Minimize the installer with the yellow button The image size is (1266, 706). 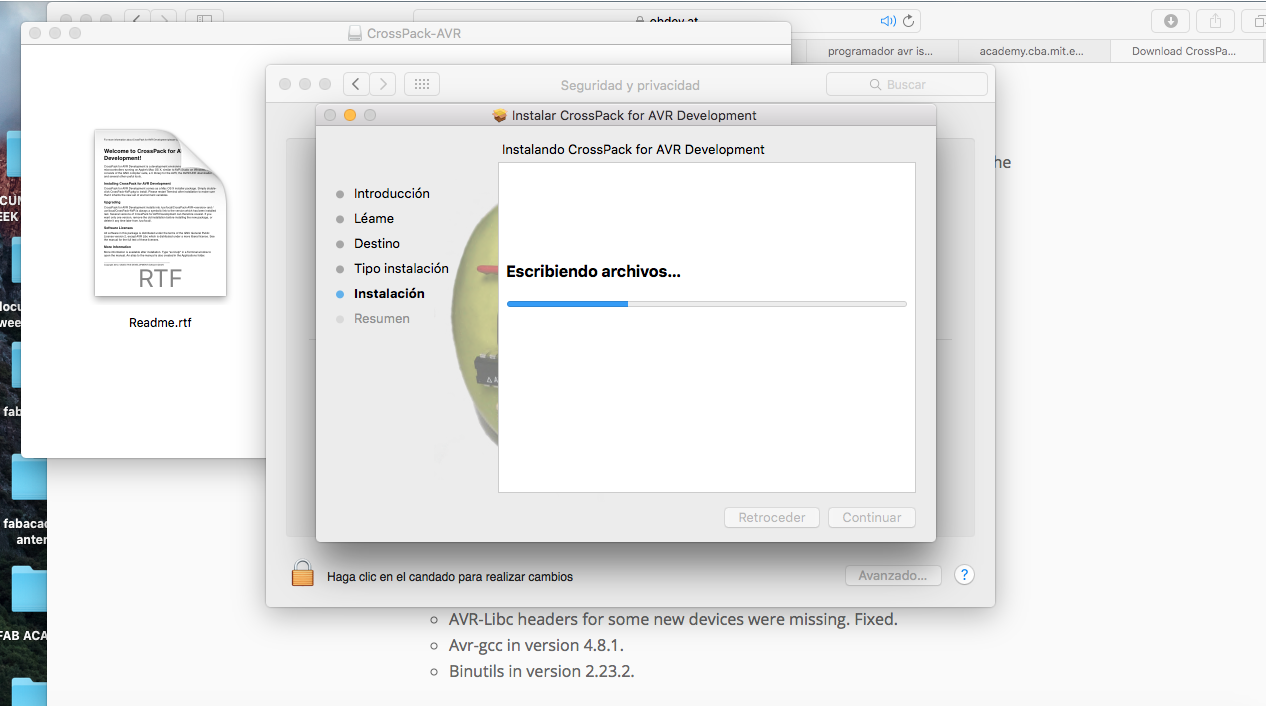(350, 115)
